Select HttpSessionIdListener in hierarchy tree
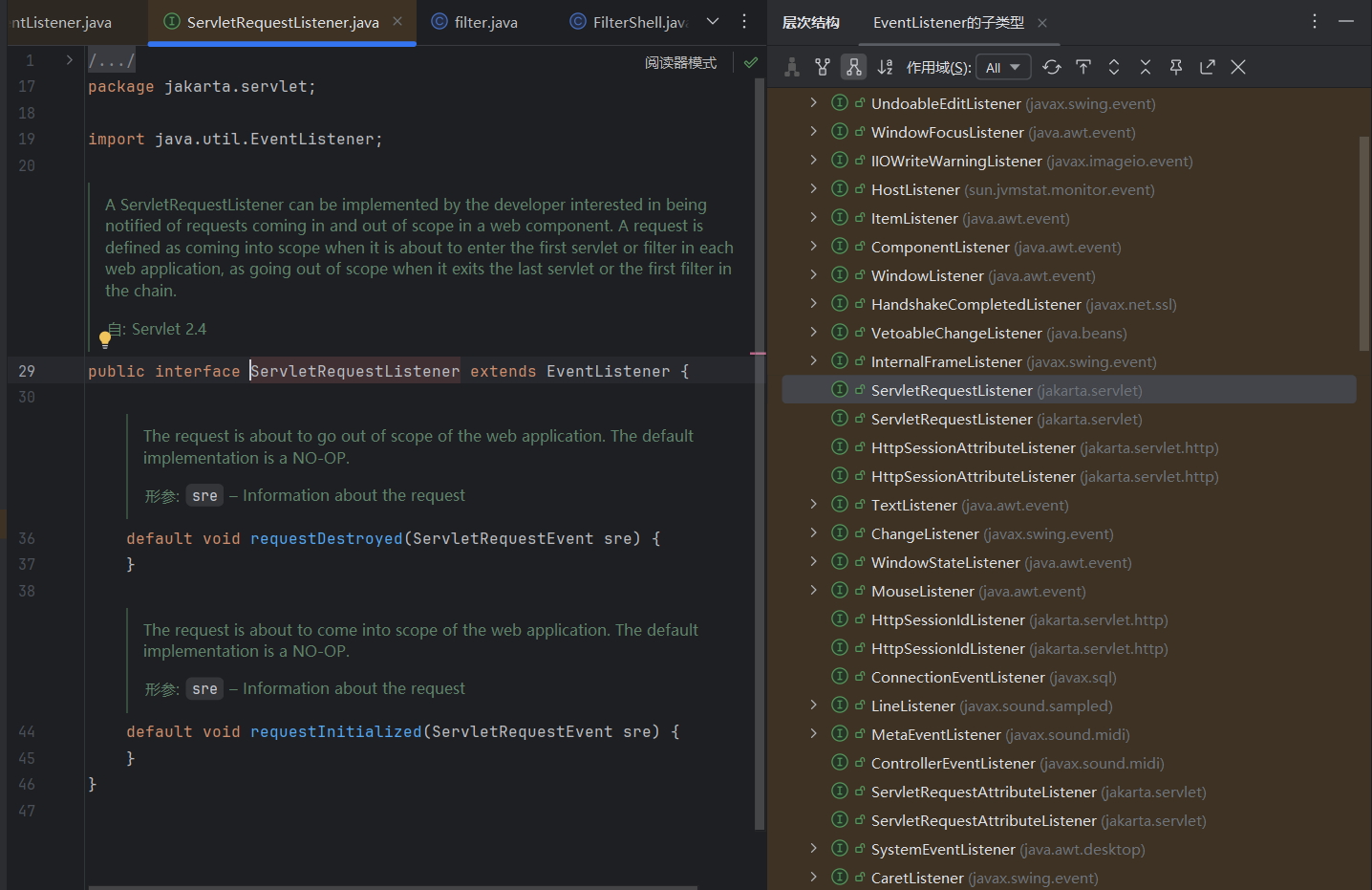Viewport: 1372px width, 890px height. click(947, 619)
